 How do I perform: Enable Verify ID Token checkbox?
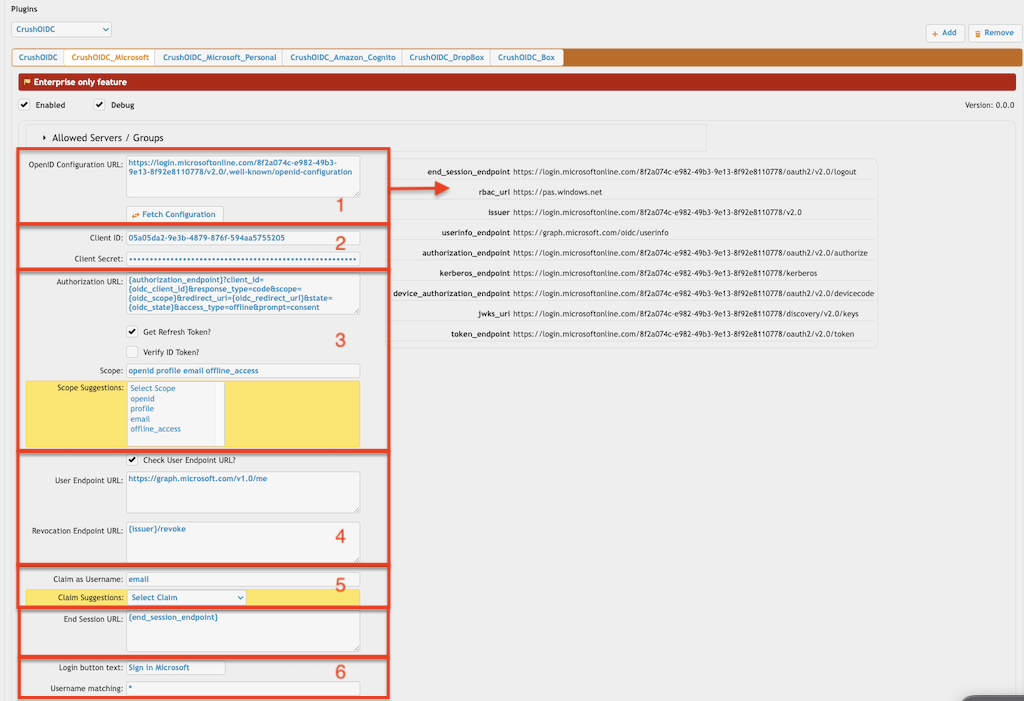(x=132, y=351)
